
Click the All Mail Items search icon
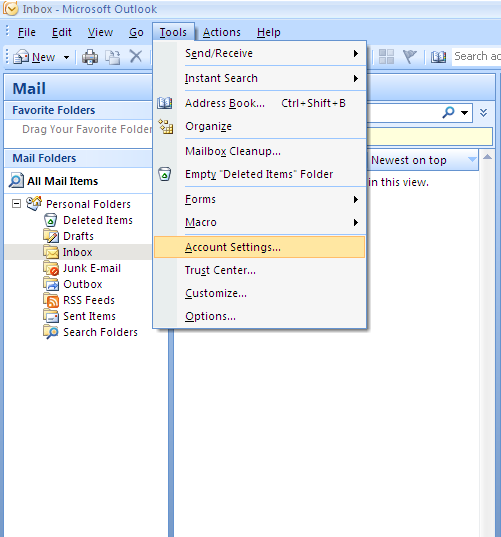[16, 180]
